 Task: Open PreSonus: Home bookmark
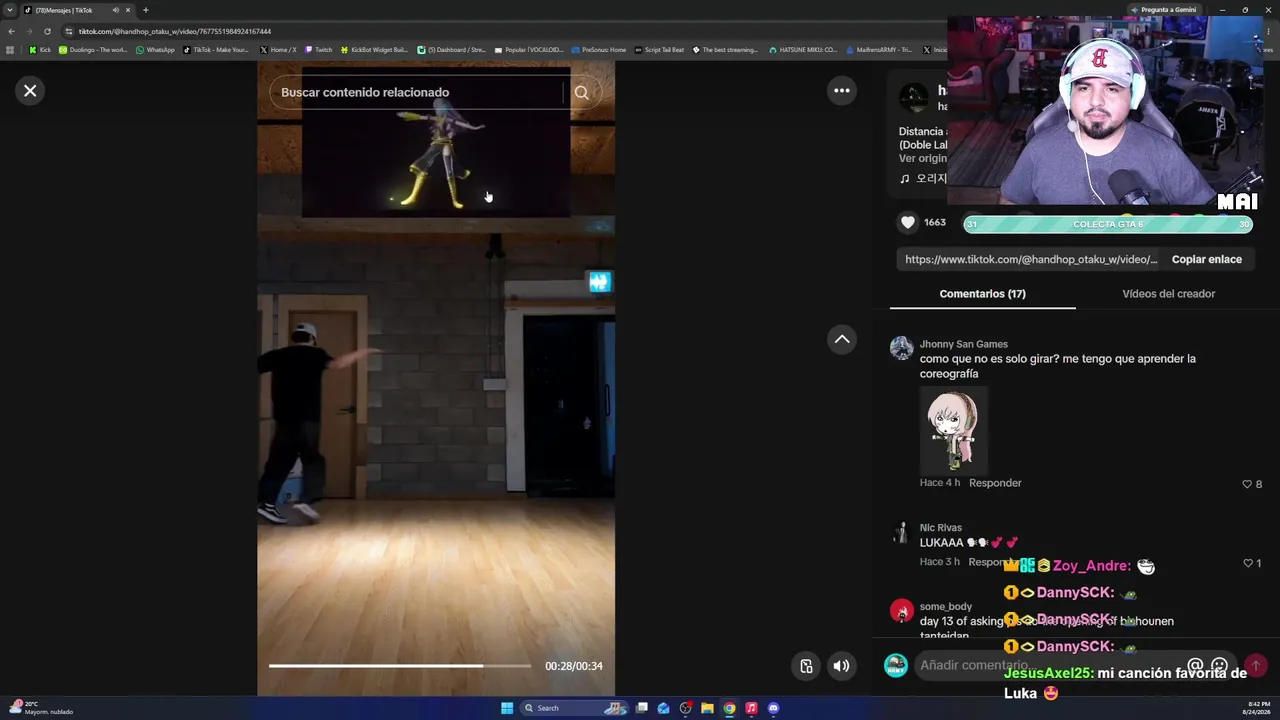(598, 49)
